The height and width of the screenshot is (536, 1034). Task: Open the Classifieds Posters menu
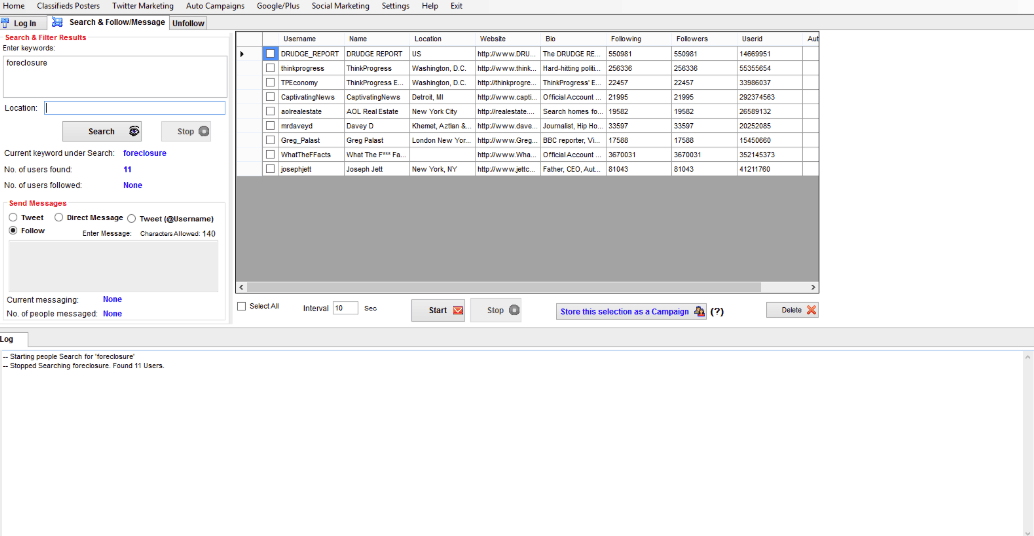pyautogui.click(x=68, y=6)
